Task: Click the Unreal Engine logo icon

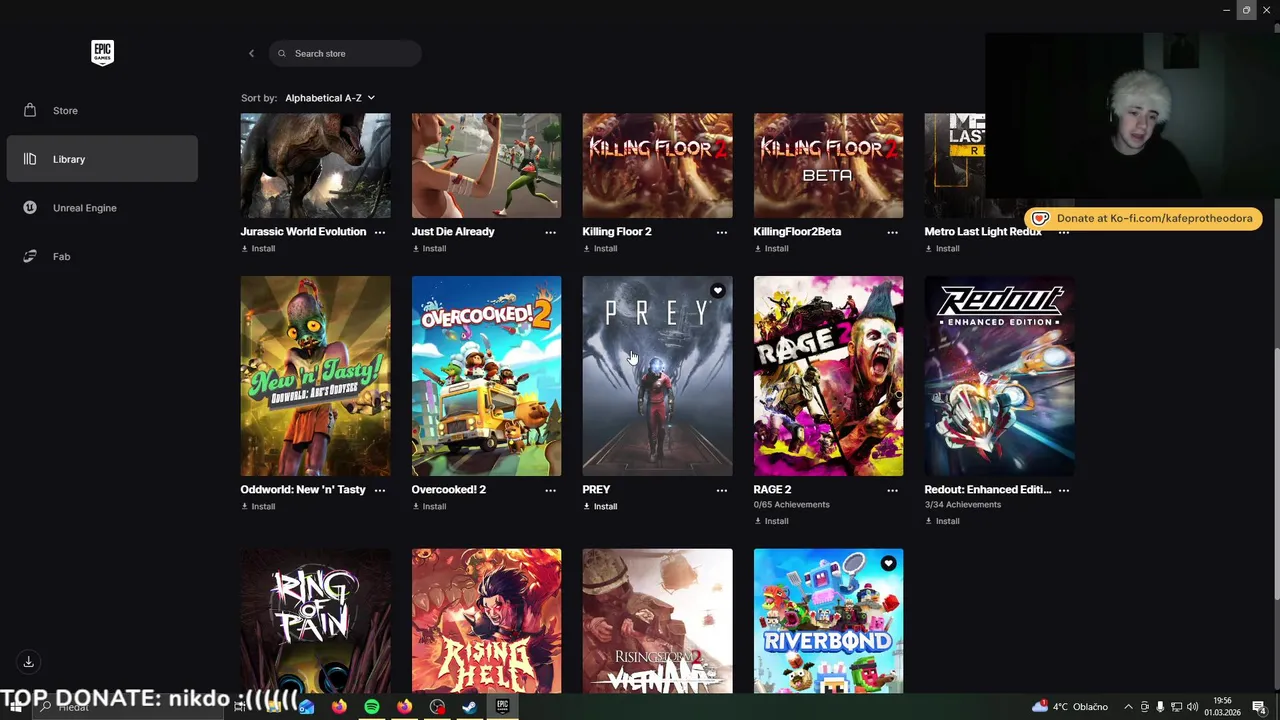Action: (30, 208)
